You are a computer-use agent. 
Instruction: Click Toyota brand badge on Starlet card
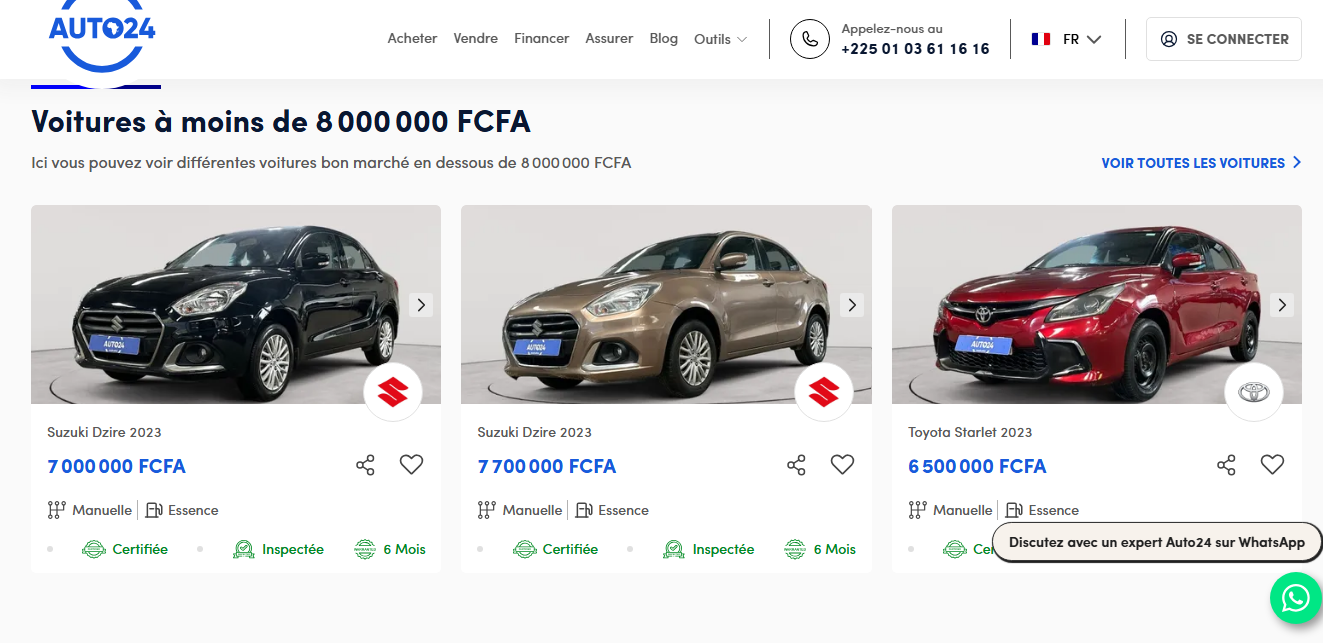[x=1253, y=392]
